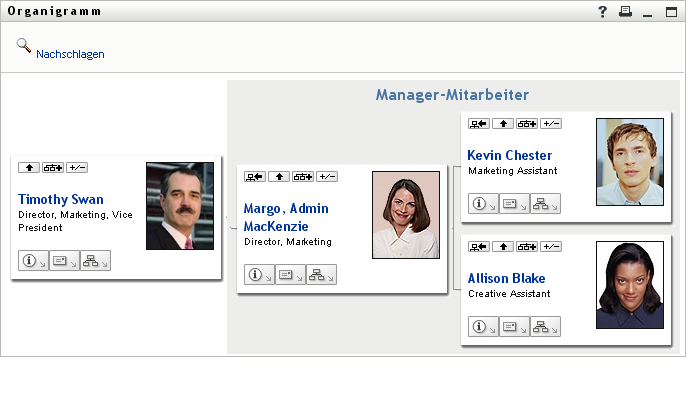Go up a level on Allison Blake's card
The height and width of the screenshot is (394, 692).
[503, 247]
